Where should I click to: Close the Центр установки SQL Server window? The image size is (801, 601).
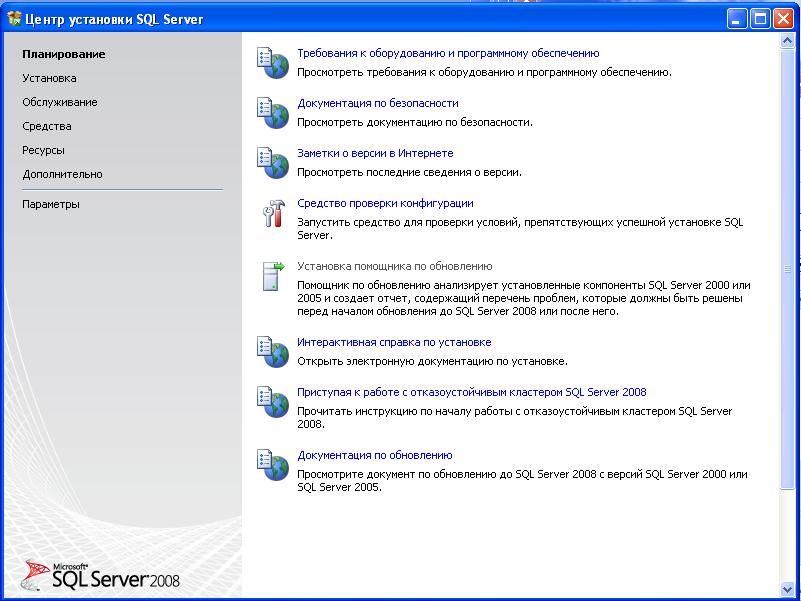[x=783, y=19]
